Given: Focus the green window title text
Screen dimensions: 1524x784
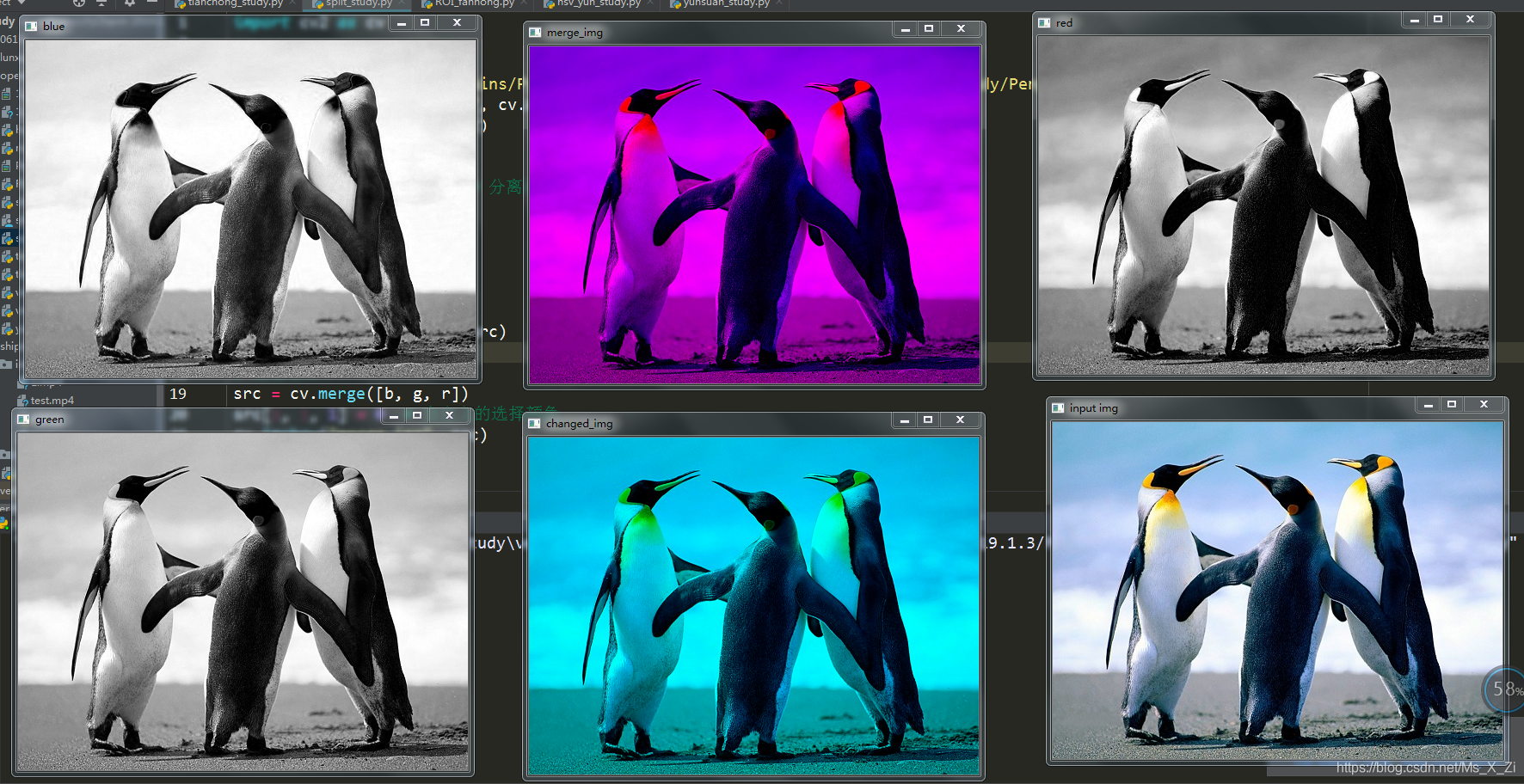Looking at the screenshot, I should click(x=49, y=420).
